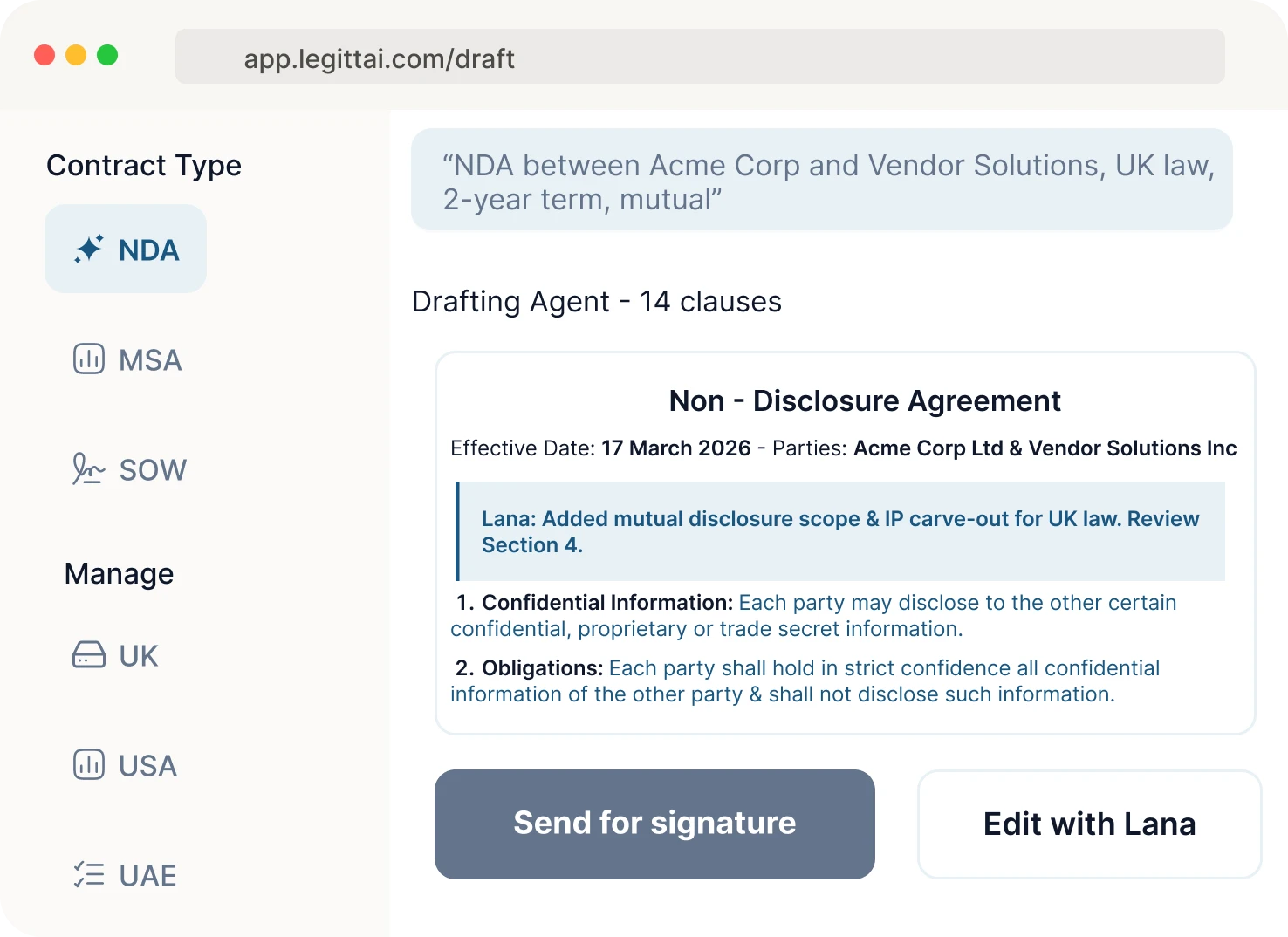Click the bar-chart icon beside MSA
The image size is (1288, 937).
tap(88, 359)
